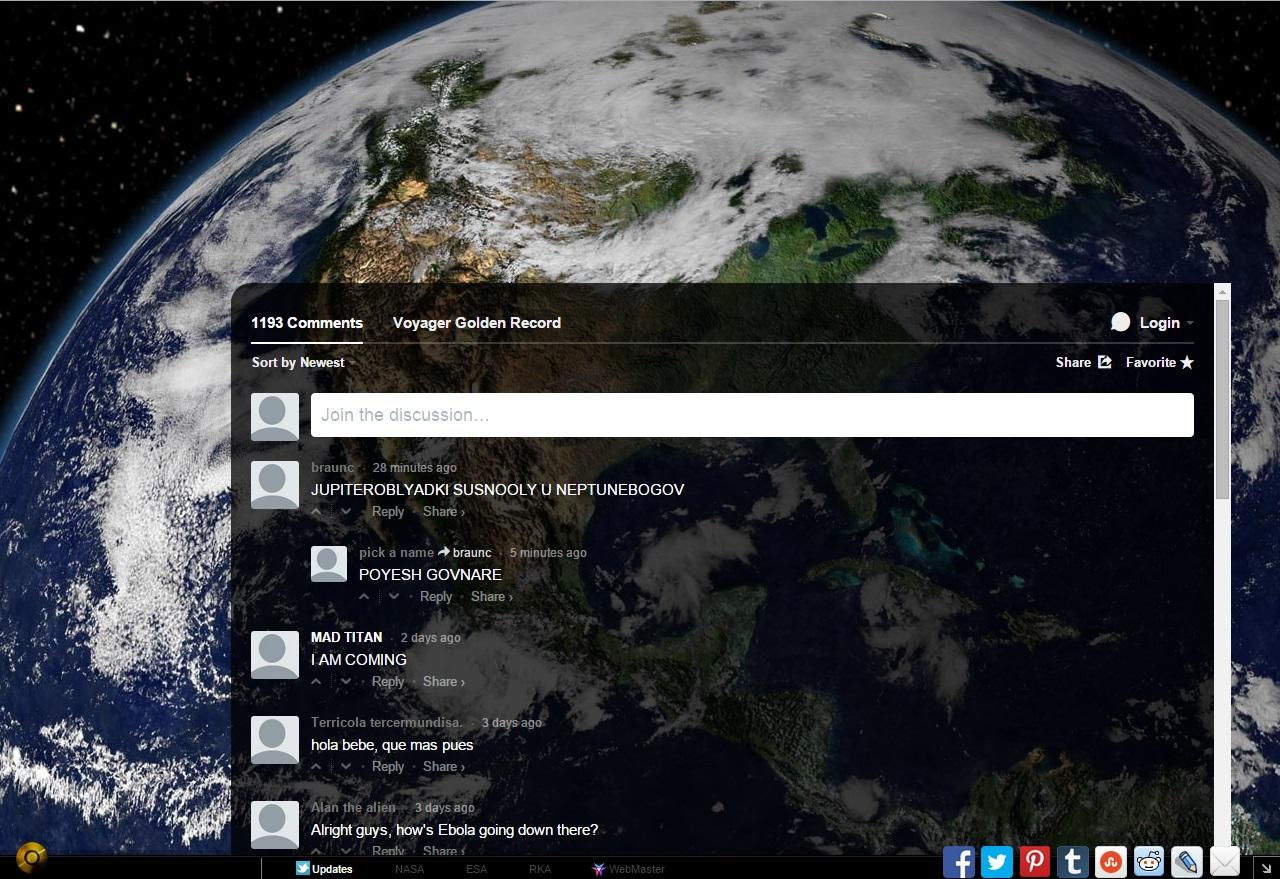
Task: Open the ESA link in bottom bar
Action: click(476, 869)
